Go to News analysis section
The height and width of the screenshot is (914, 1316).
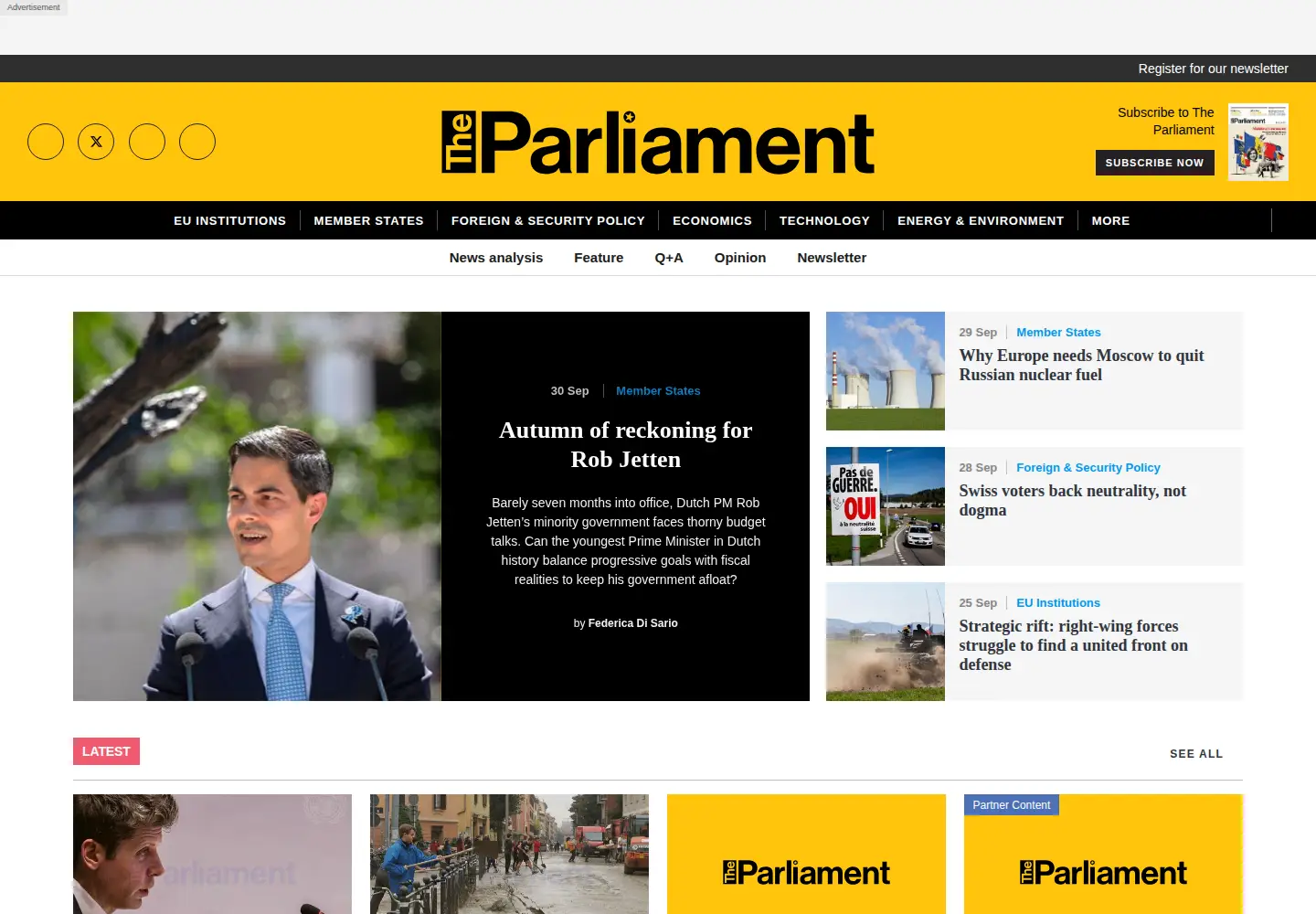pos(496,258)
